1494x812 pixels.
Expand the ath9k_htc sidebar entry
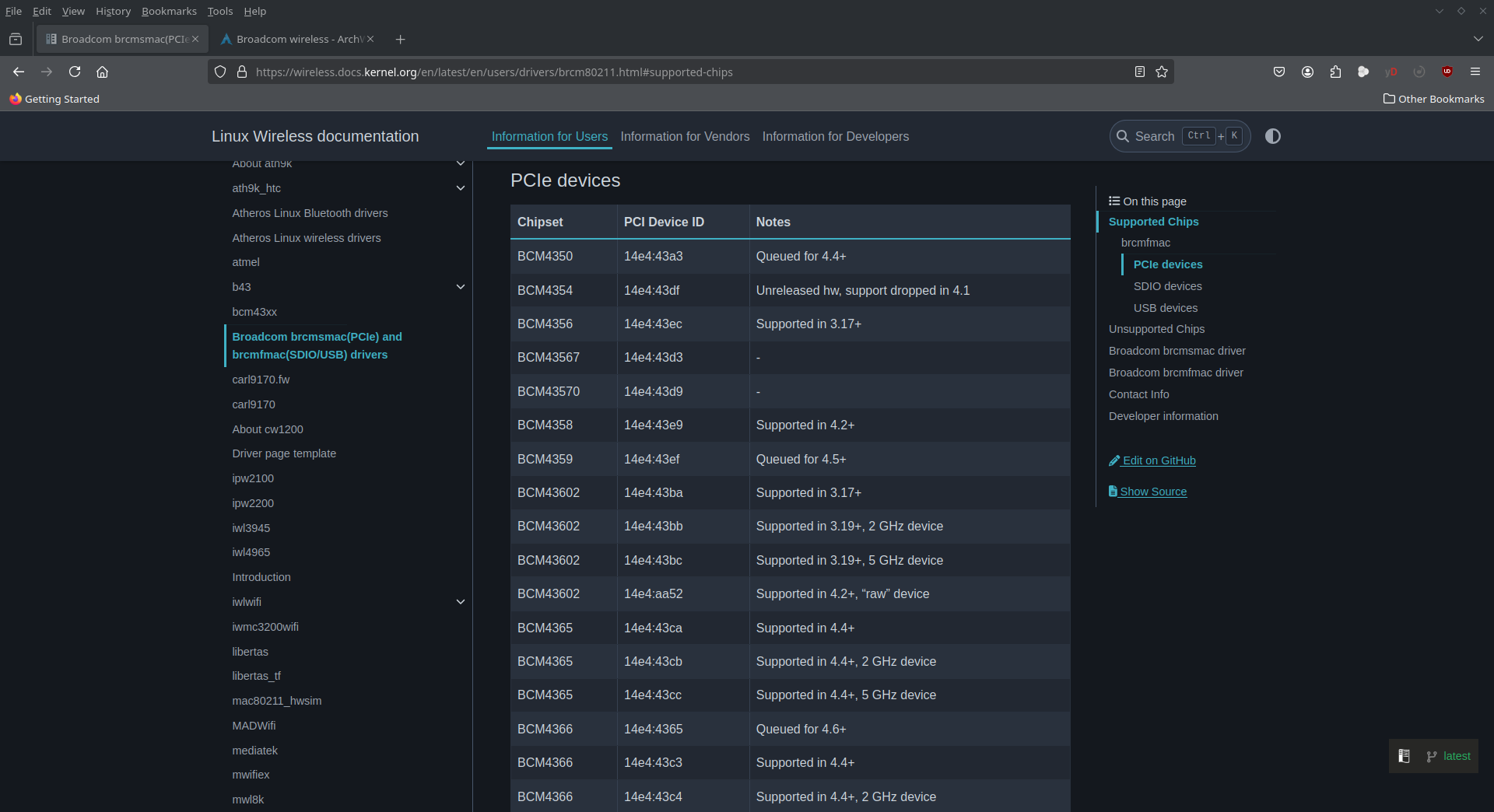point(461,188)
